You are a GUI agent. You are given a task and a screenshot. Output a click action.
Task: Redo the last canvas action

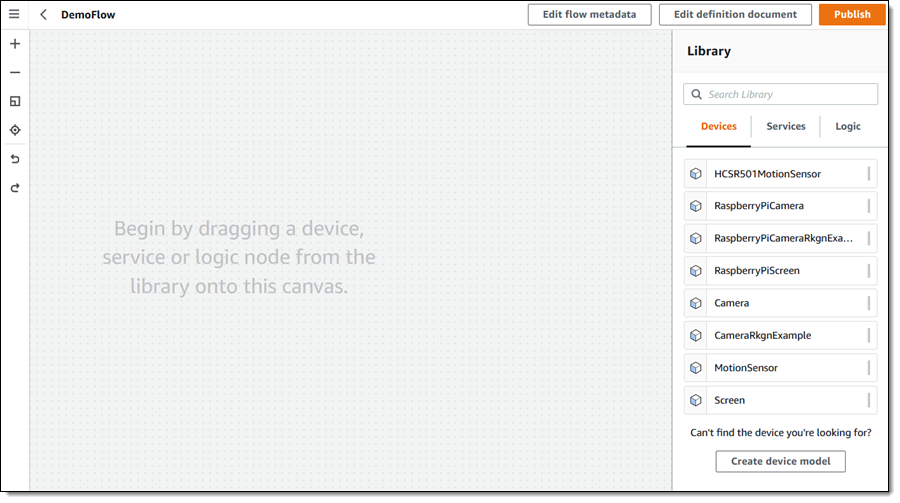[x=15, y=188]
